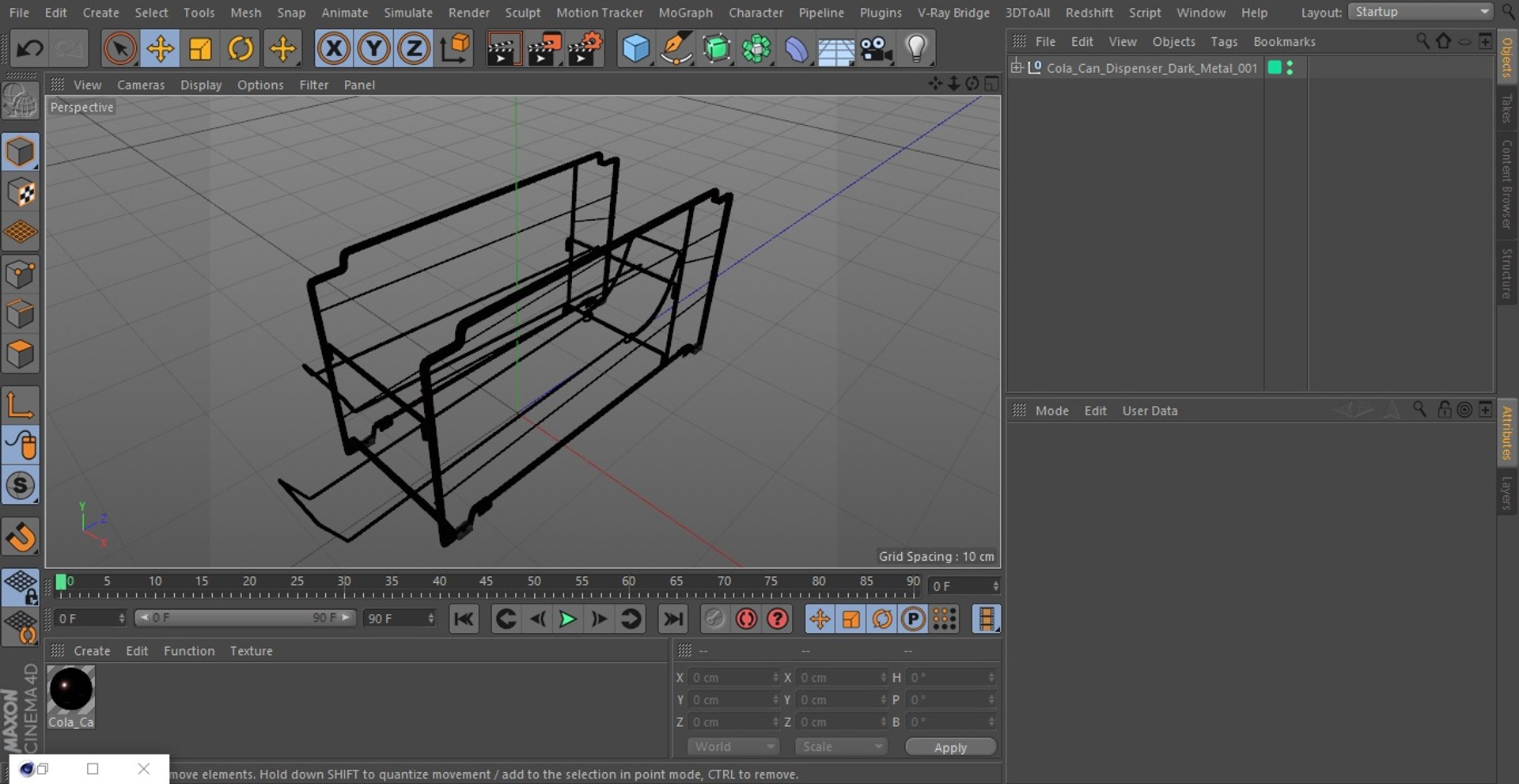Click the Record Active Objects button
Viewport: 1519px width, 784px height.
[x=714, y=619]
